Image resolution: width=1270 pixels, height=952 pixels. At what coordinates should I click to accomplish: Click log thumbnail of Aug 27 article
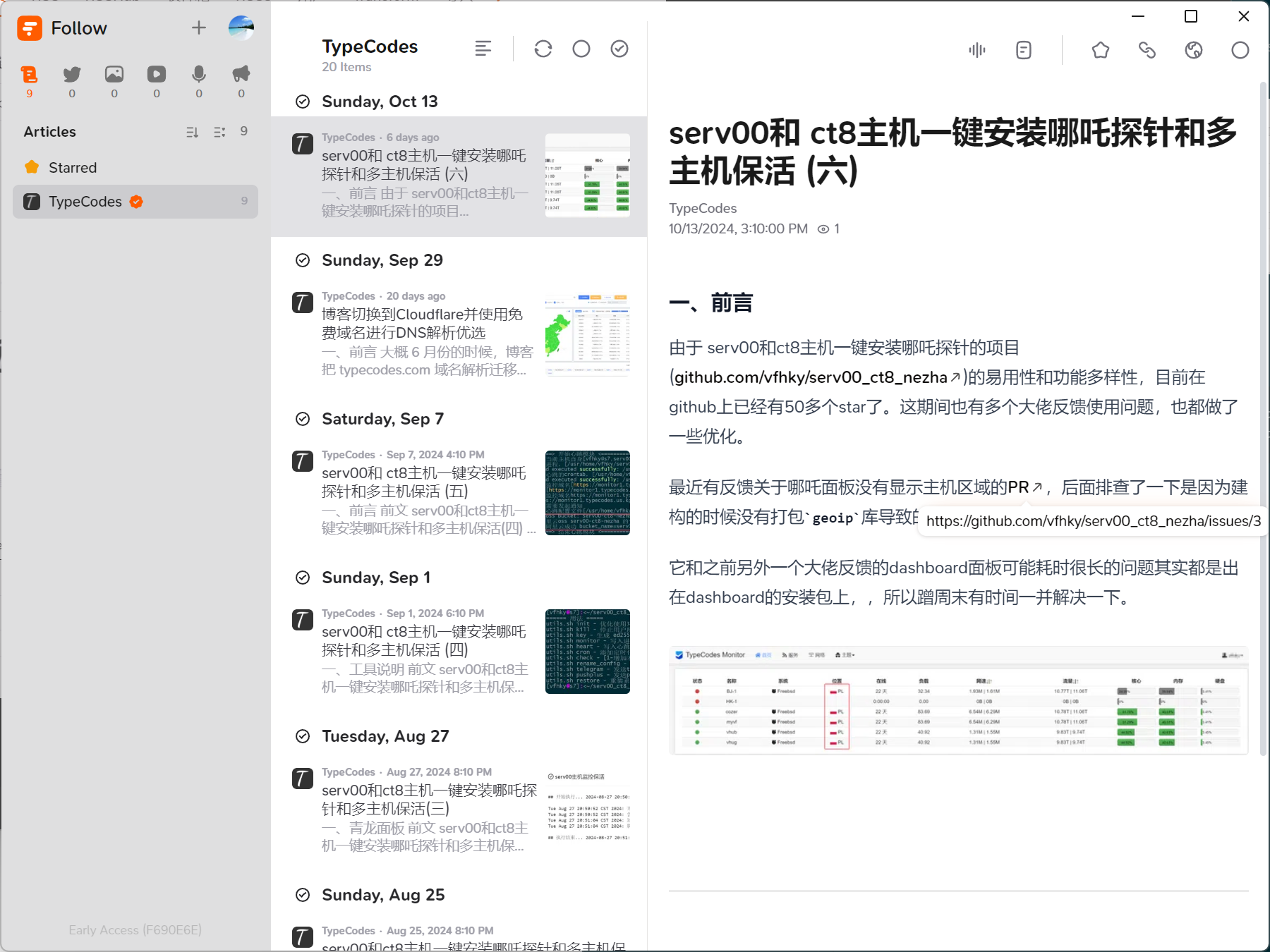pos(588,810)
